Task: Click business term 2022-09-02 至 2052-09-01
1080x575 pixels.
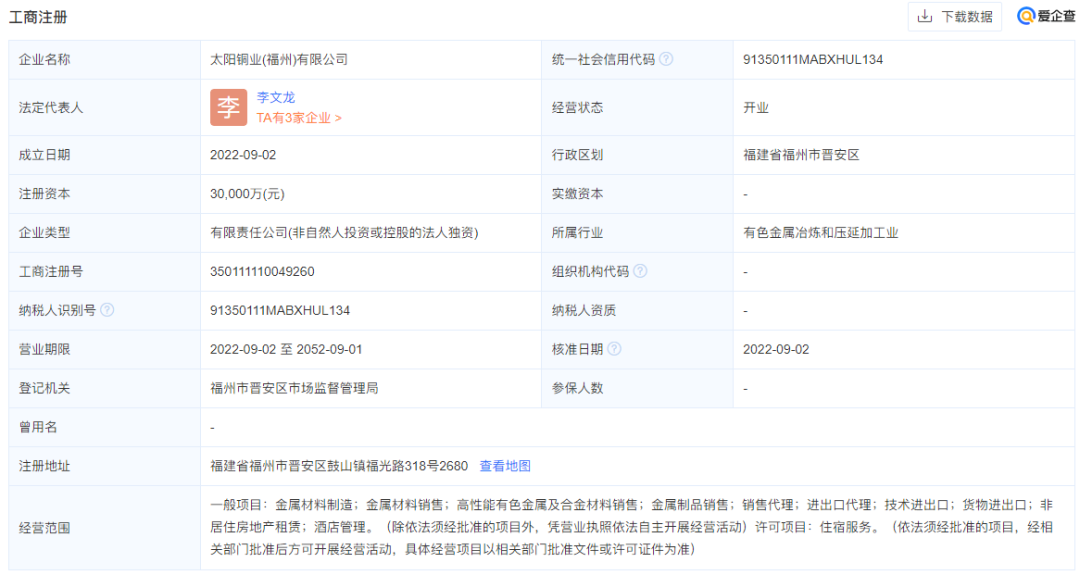Action: pyautogui.click(x=286, y=349)
